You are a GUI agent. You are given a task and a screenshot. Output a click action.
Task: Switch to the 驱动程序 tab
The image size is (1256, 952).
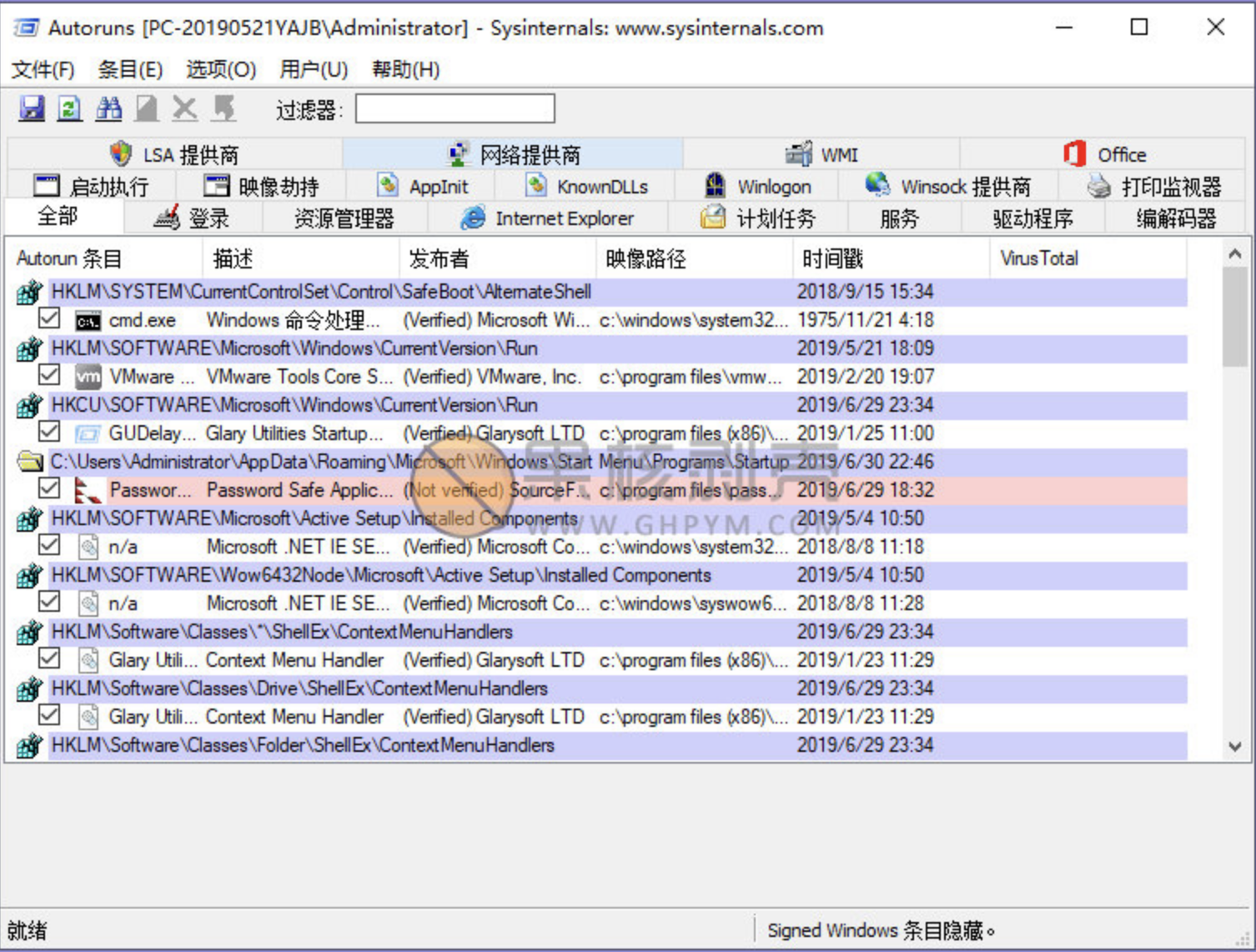coord(1032,218)
